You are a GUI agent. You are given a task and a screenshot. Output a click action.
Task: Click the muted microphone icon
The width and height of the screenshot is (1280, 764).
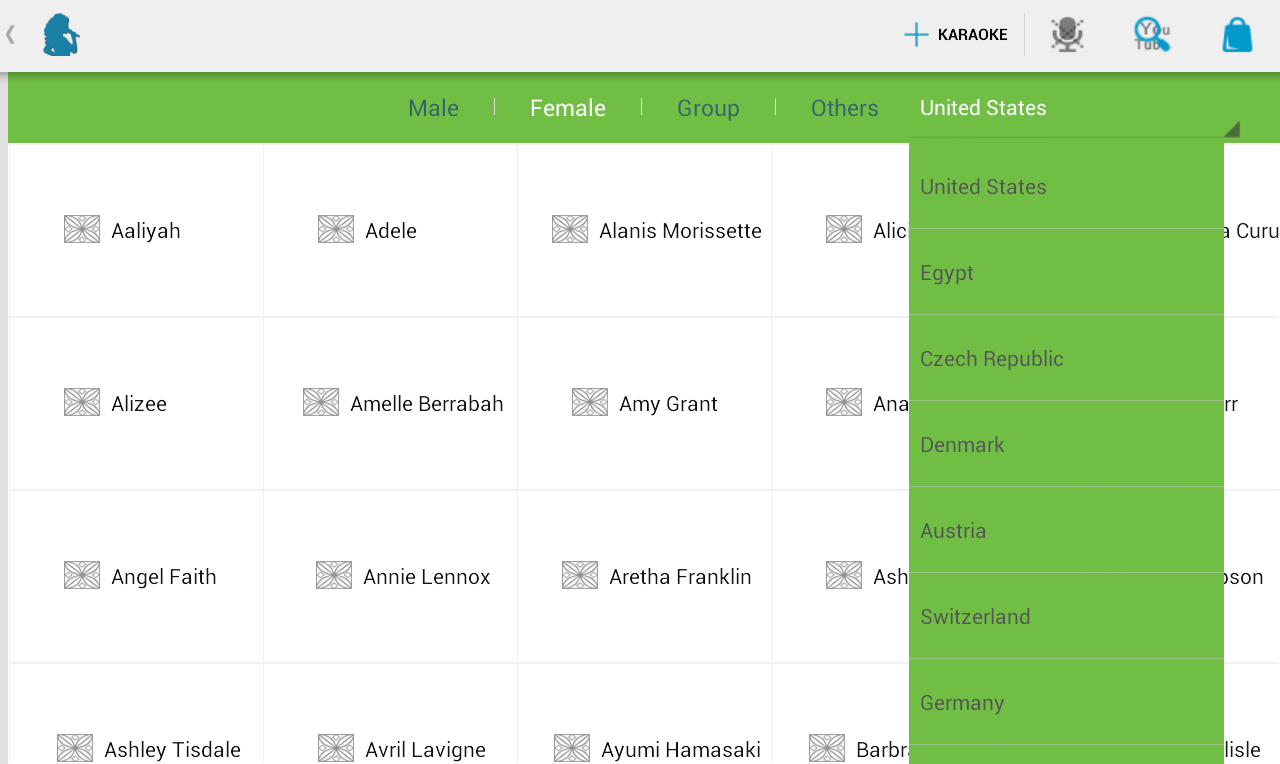tap(1067, 35)
